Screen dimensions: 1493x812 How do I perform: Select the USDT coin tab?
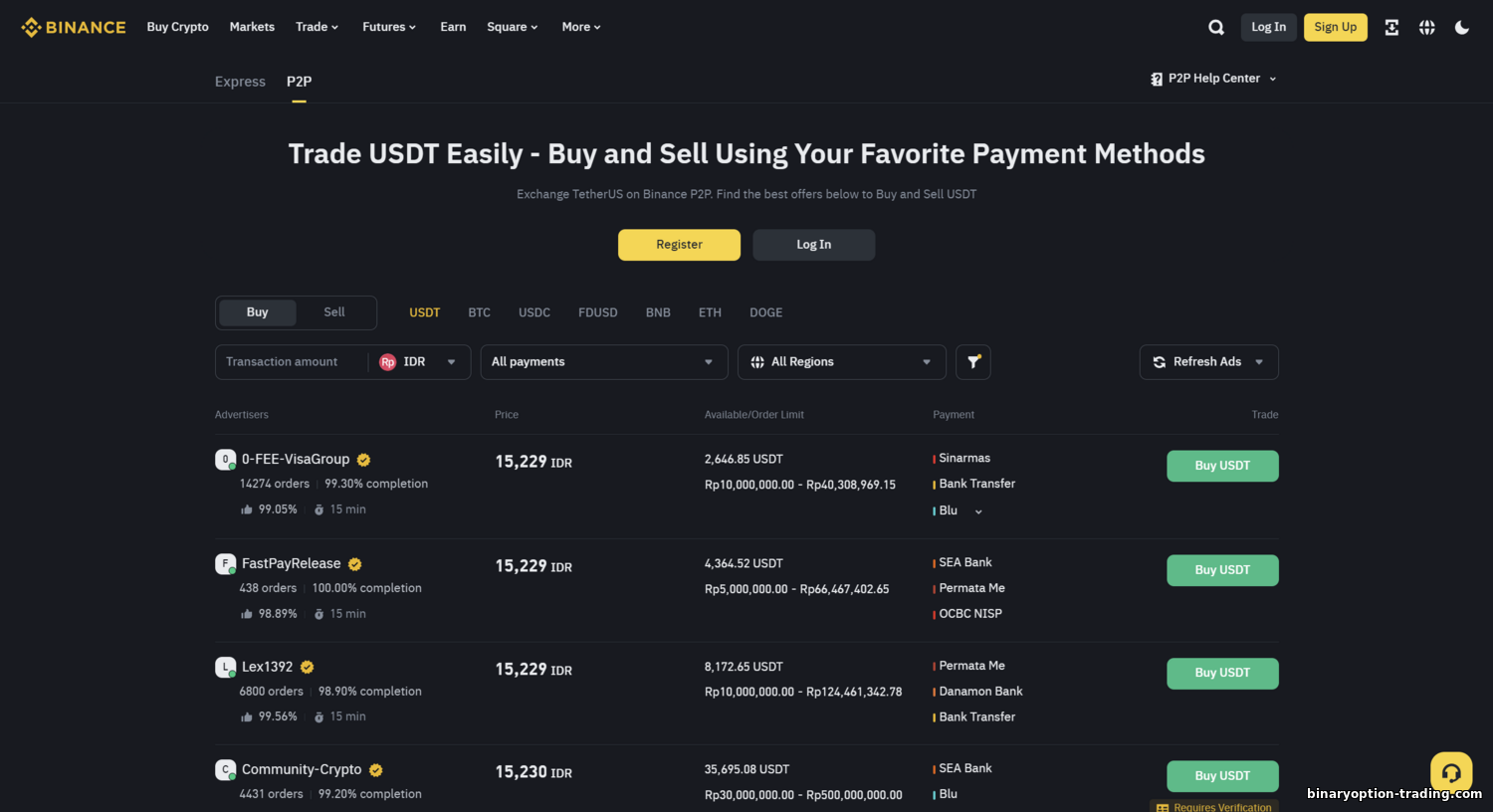(x=424, y=312)
